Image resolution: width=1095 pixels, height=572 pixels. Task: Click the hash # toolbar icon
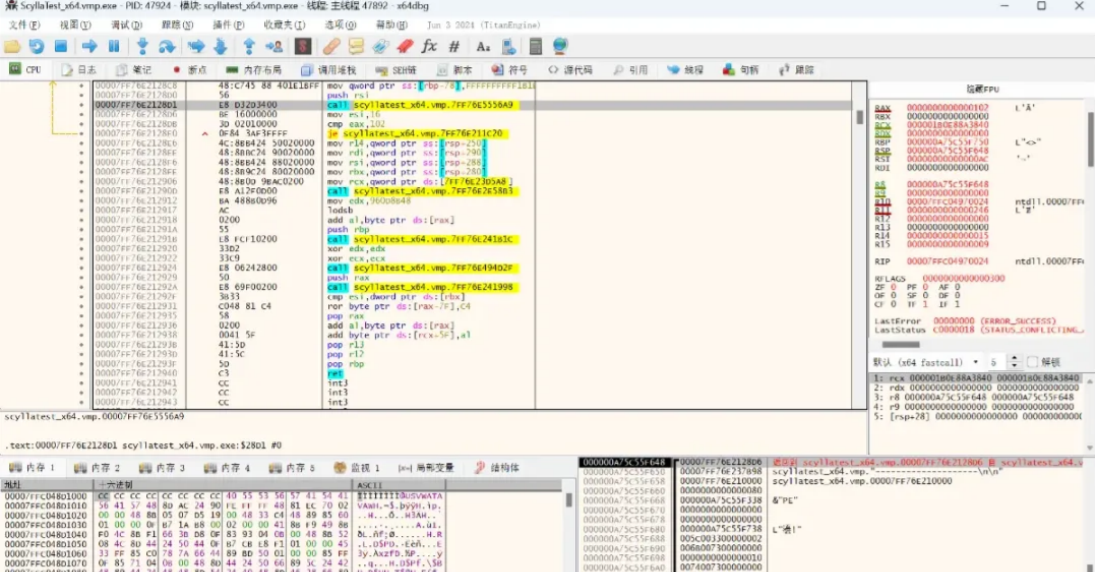click(454, 47)
